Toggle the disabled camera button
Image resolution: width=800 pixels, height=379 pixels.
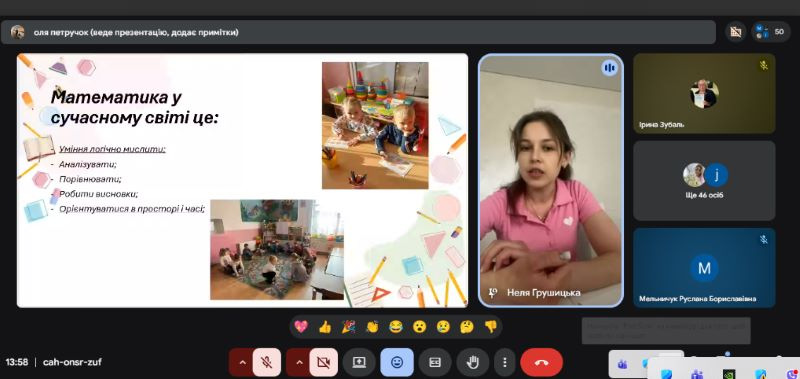pos(323,362)
